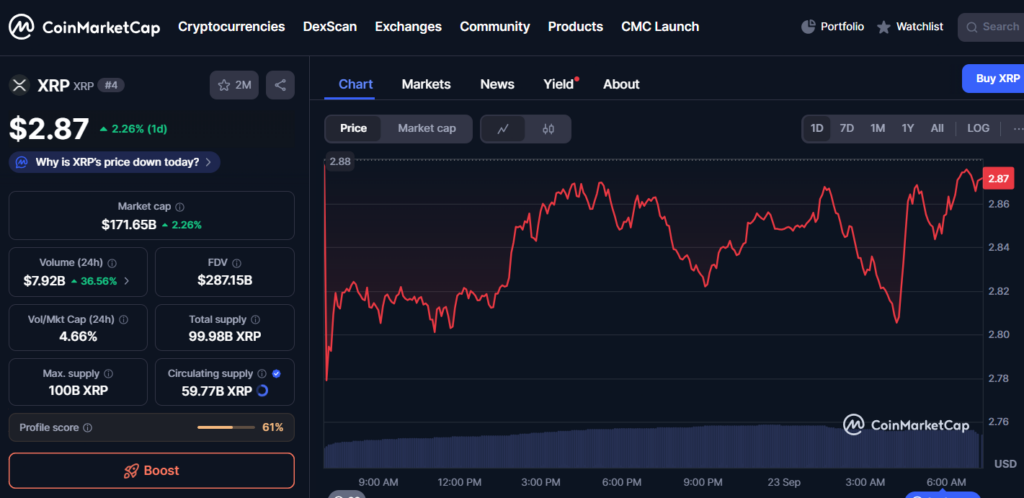The image size is (1024, 498).
Task: Click AI icon in price question pill
Action: (22, 162)
